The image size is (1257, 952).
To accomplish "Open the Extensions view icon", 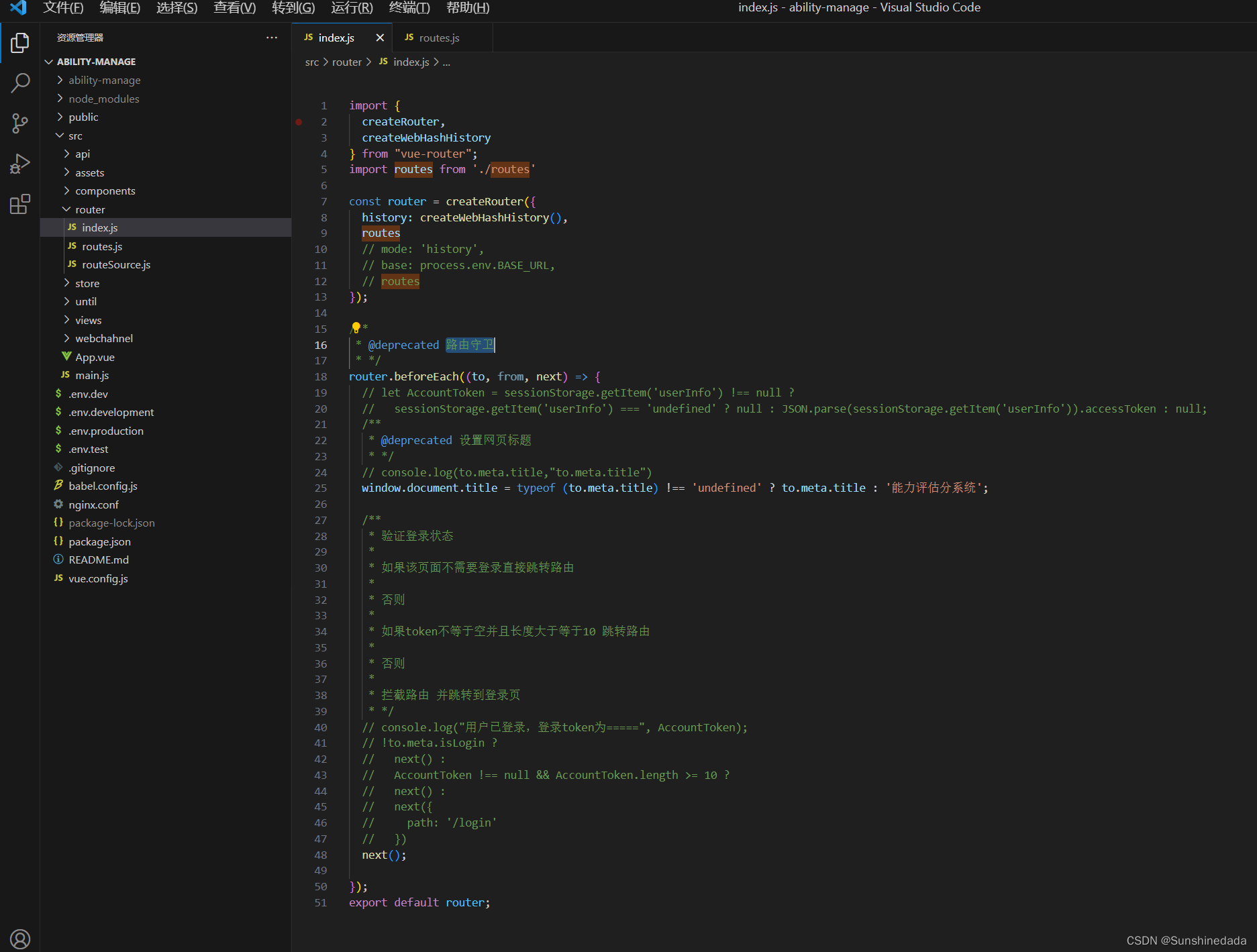I will [20, 204].
